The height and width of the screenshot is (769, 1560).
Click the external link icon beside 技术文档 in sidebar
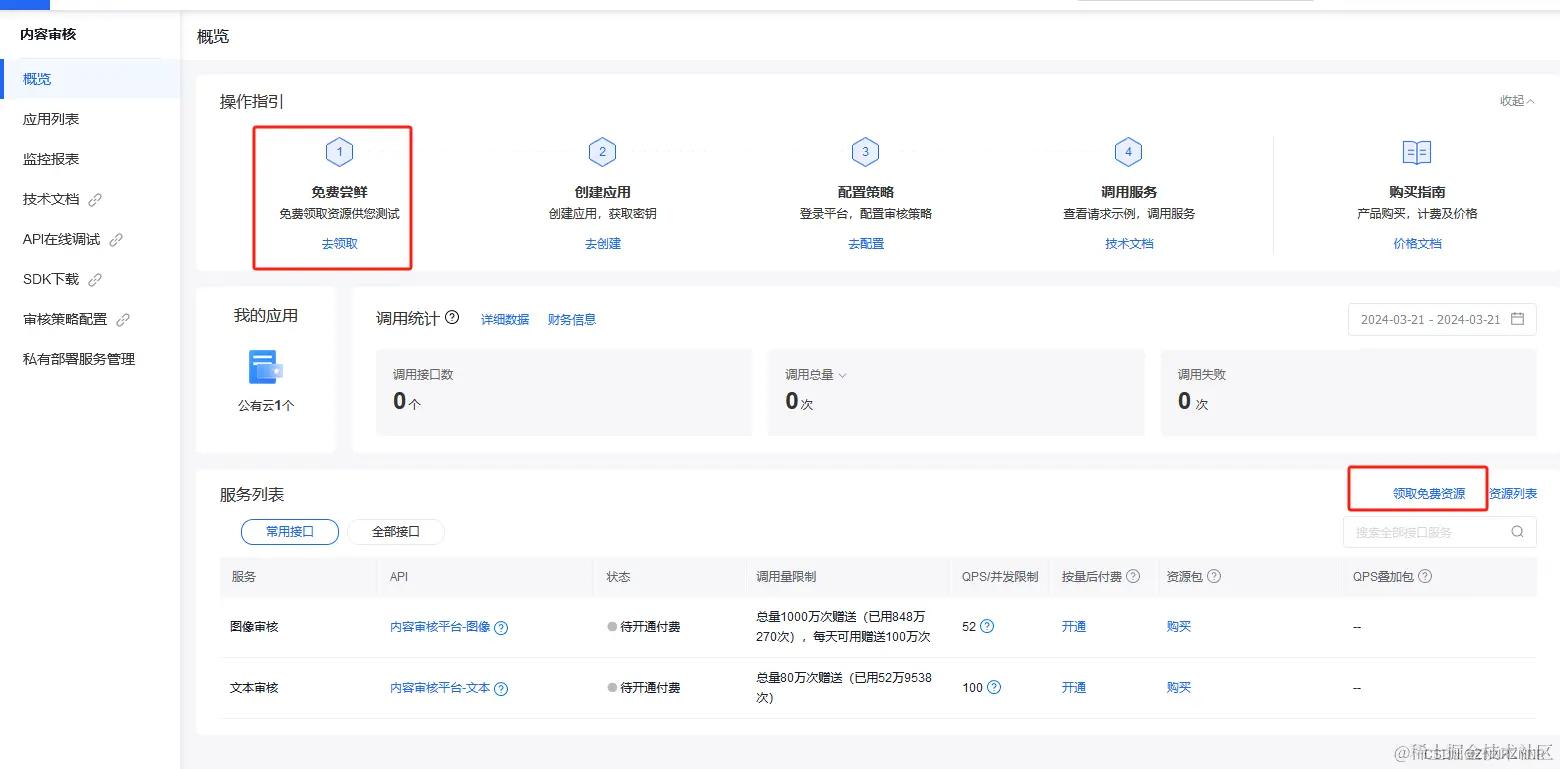[95, 200]
